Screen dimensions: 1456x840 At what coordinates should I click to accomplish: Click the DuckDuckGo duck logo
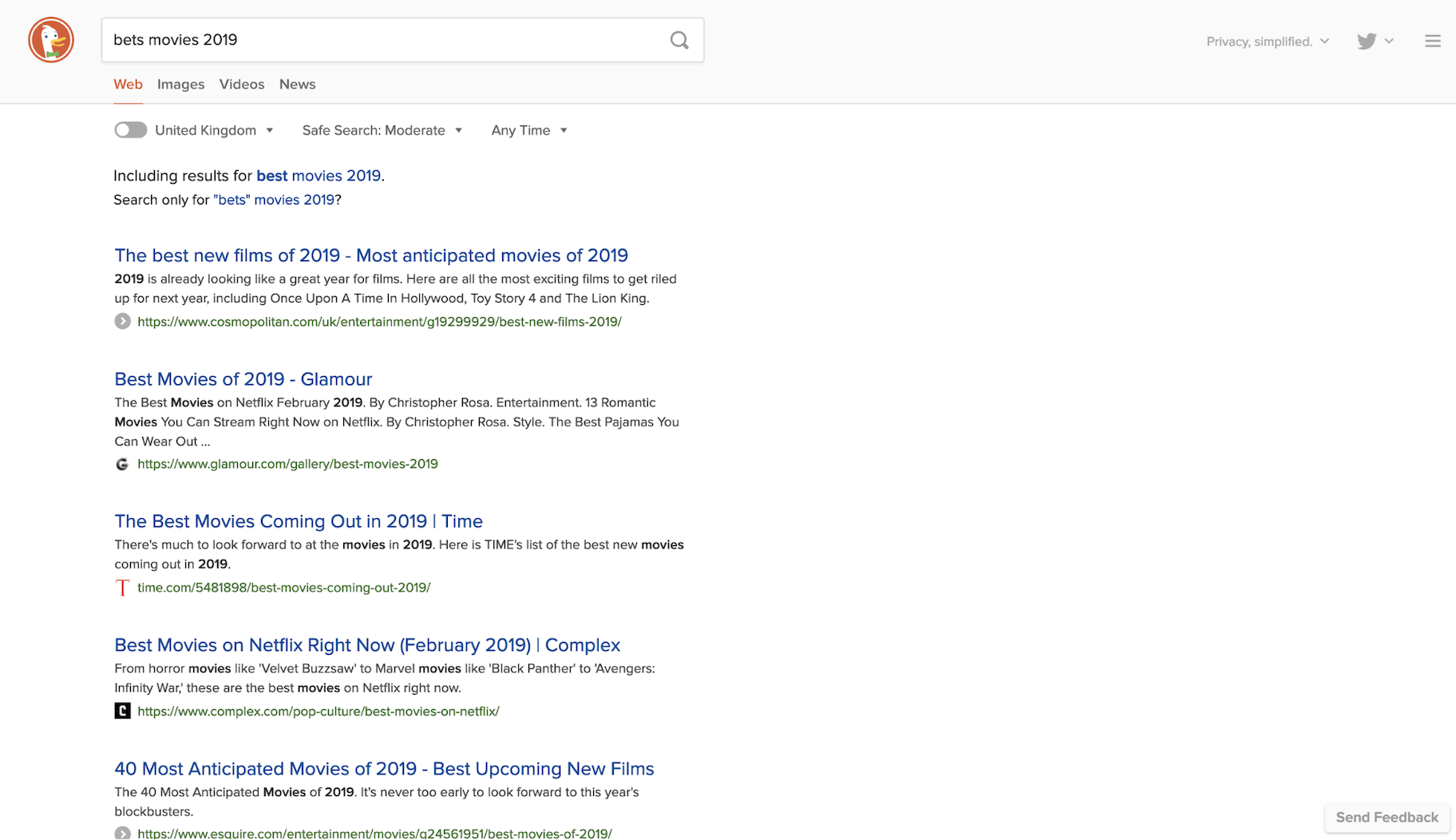[51, 40]
